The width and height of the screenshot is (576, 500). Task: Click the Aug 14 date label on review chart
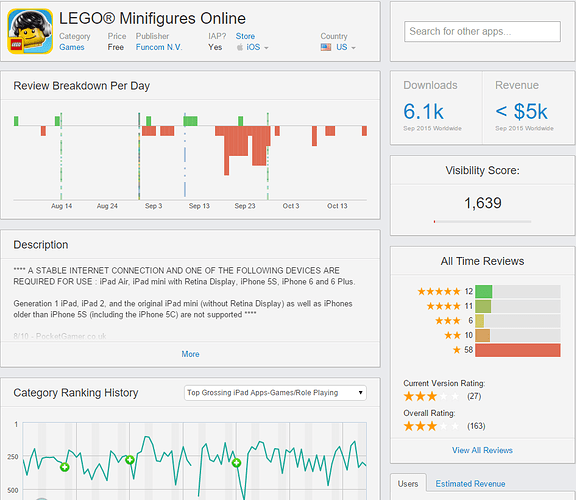61,206
